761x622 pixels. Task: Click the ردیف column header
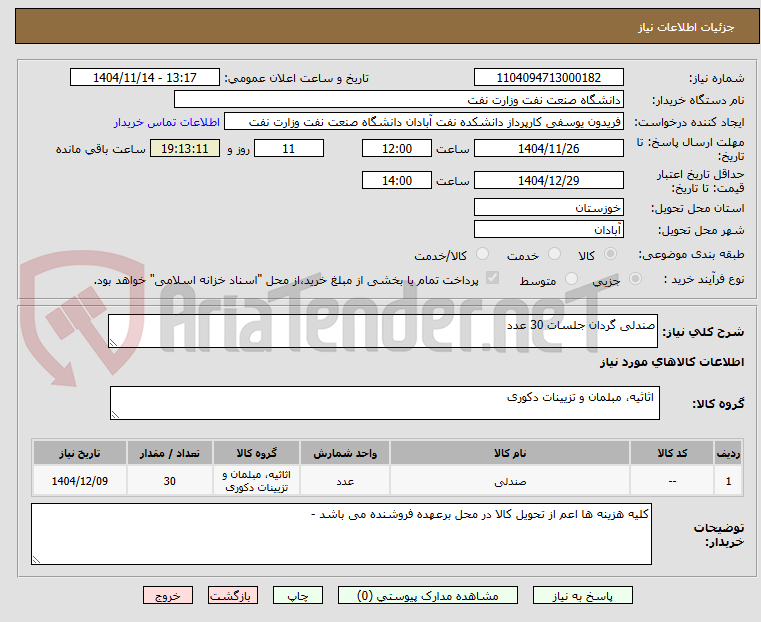click(728, 453)
